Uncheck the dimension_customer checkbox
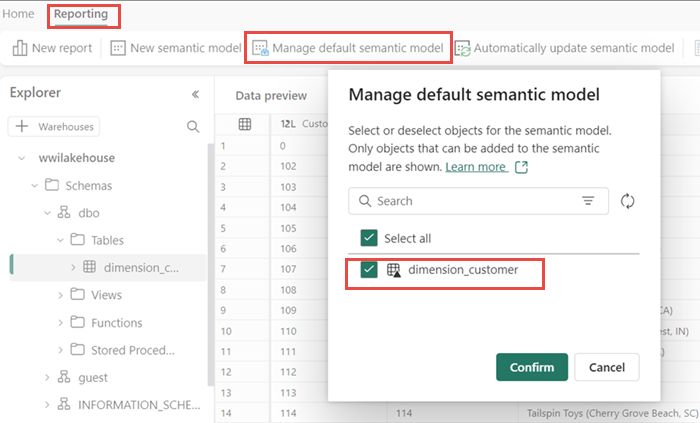Image resolution: width=700 pixels, height=423 pixels. point(369,270)
